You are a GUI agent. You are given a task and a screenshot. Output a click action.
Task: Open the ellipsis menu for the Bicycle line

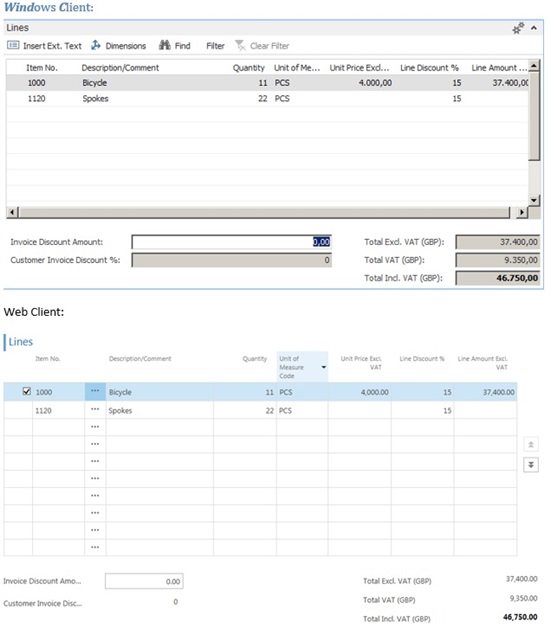click(x=95, y=391)
